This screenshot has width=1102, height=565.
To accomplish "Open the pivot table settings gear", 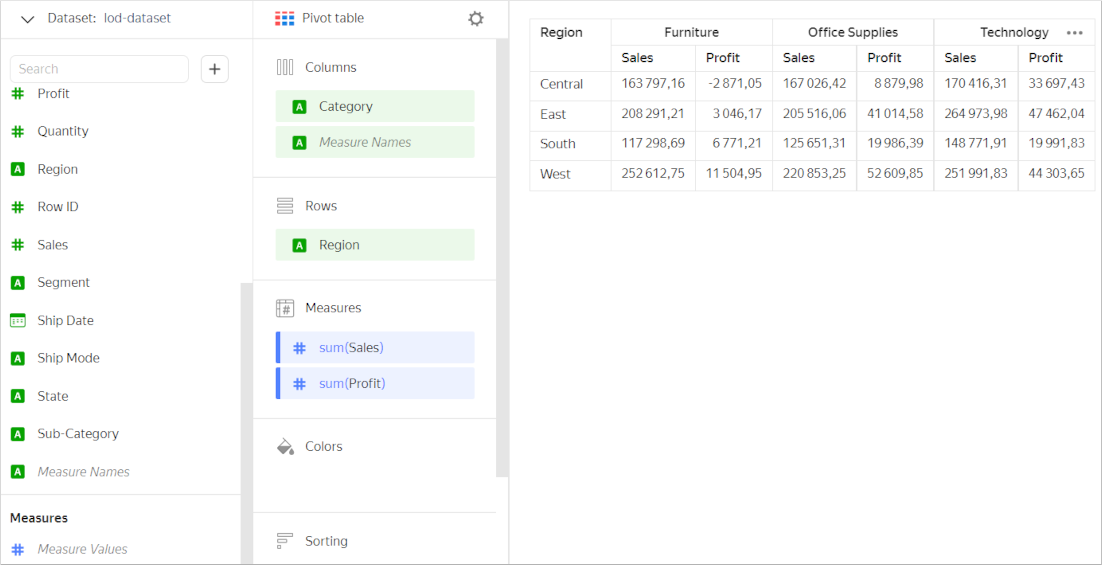I will click(476, 19).
